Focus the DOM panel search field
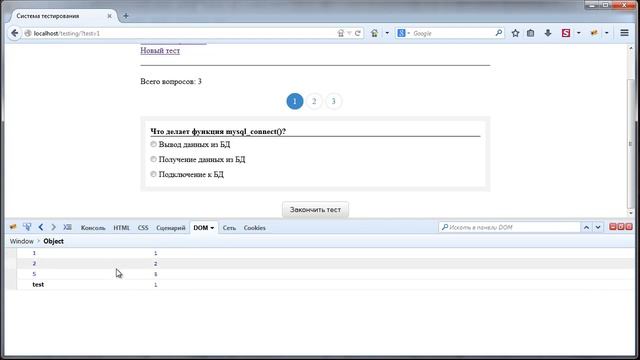 pyautogui.click(x=510, y=227)
